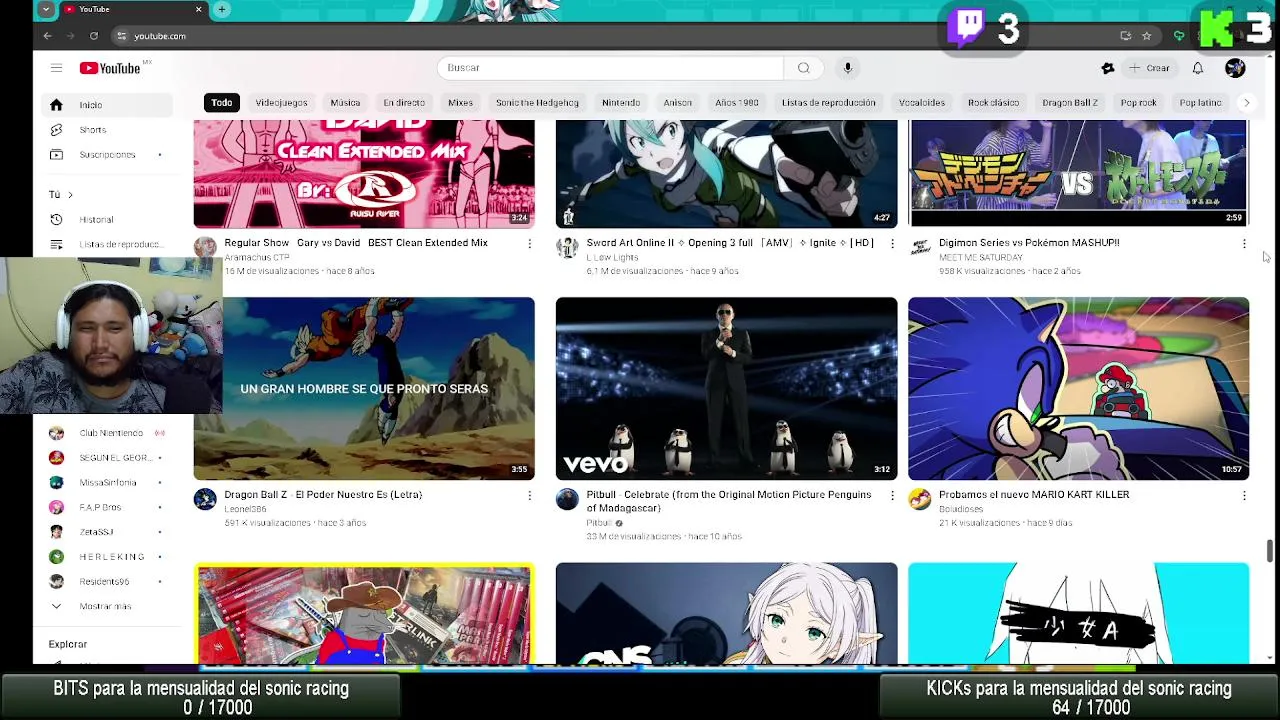
Task: Open the Frieren anime video thumbnail
Action: 726,613
